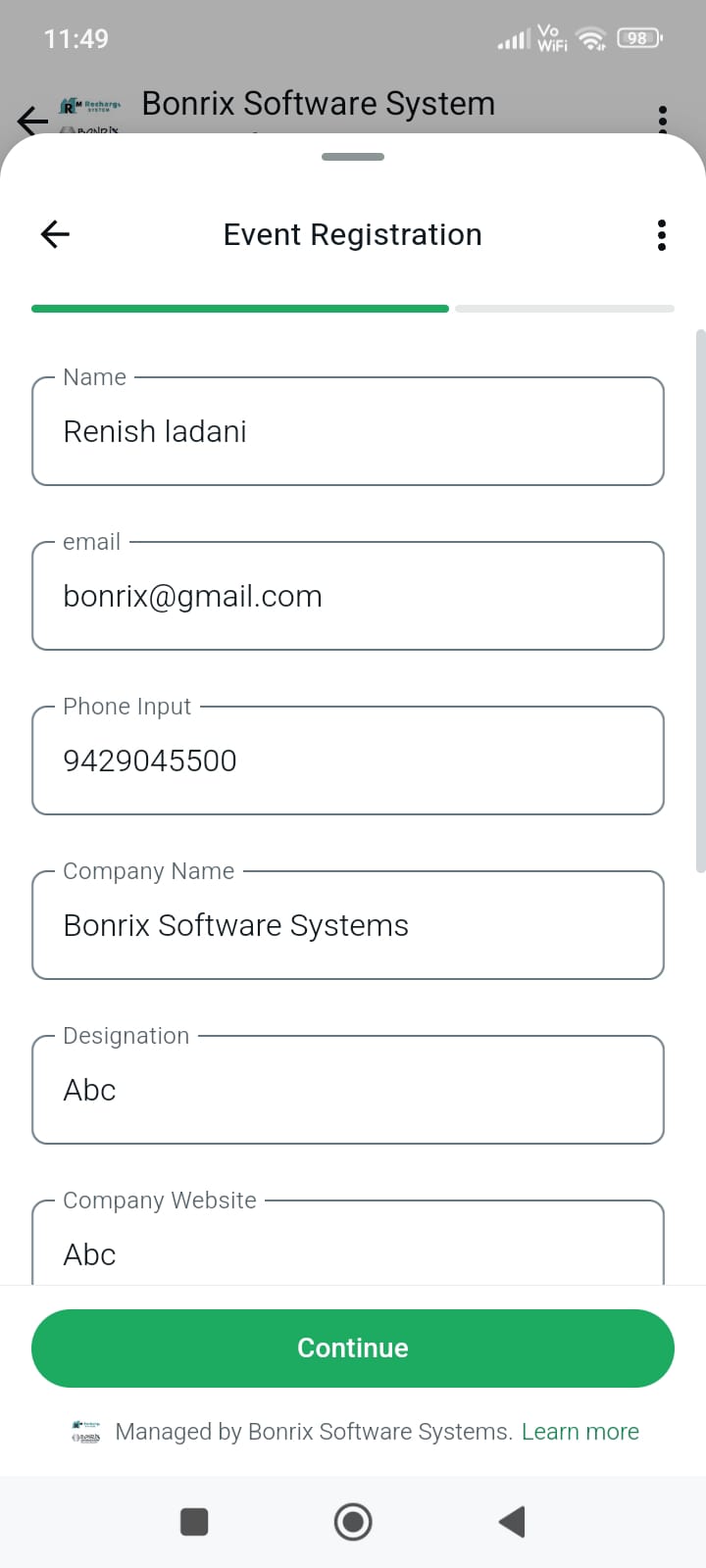
Task: Tap the sheet drag handle at top
Action: click(x=353, y=157)
